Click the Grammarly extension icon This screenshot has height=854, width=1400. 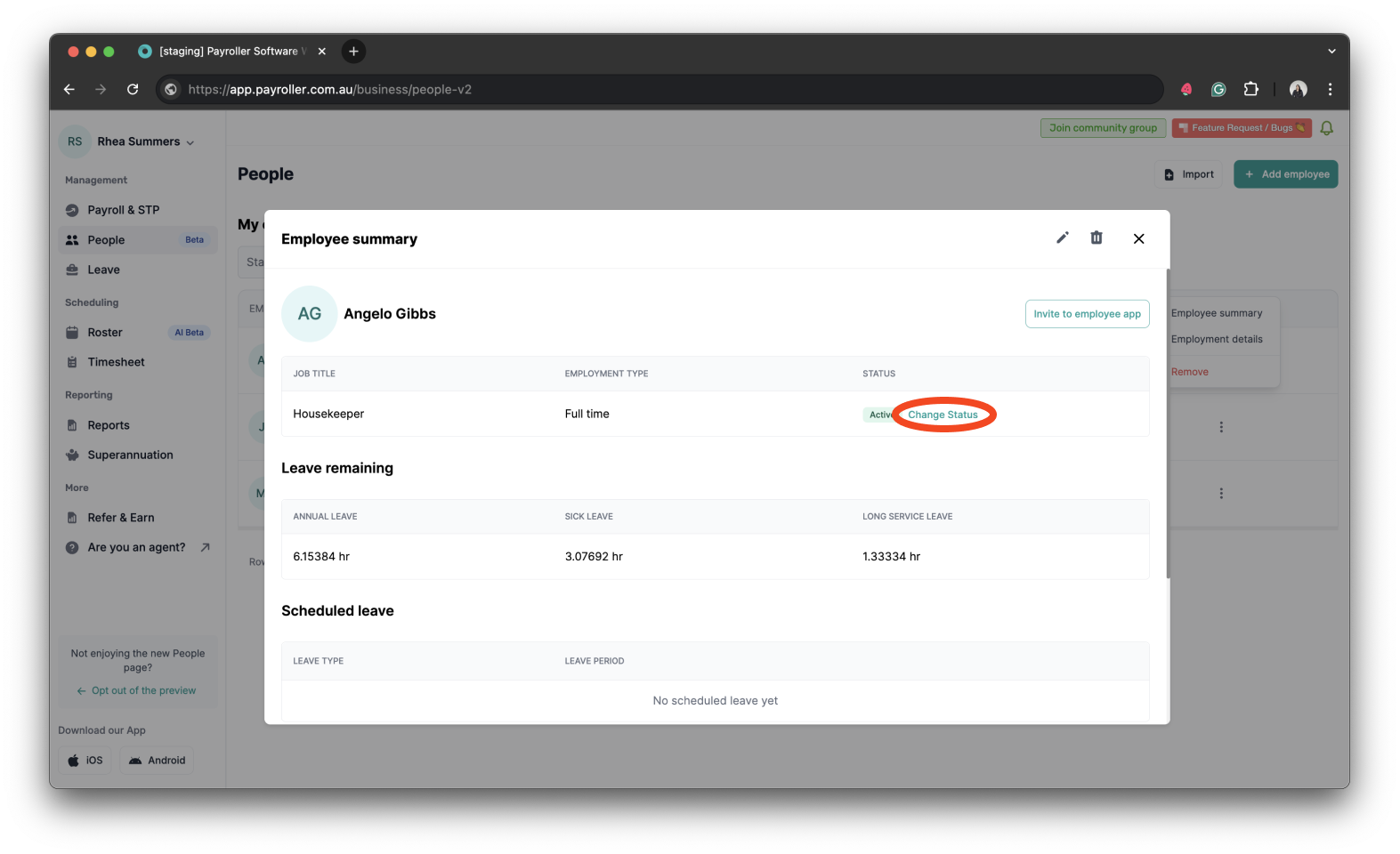pos(1218,89)
